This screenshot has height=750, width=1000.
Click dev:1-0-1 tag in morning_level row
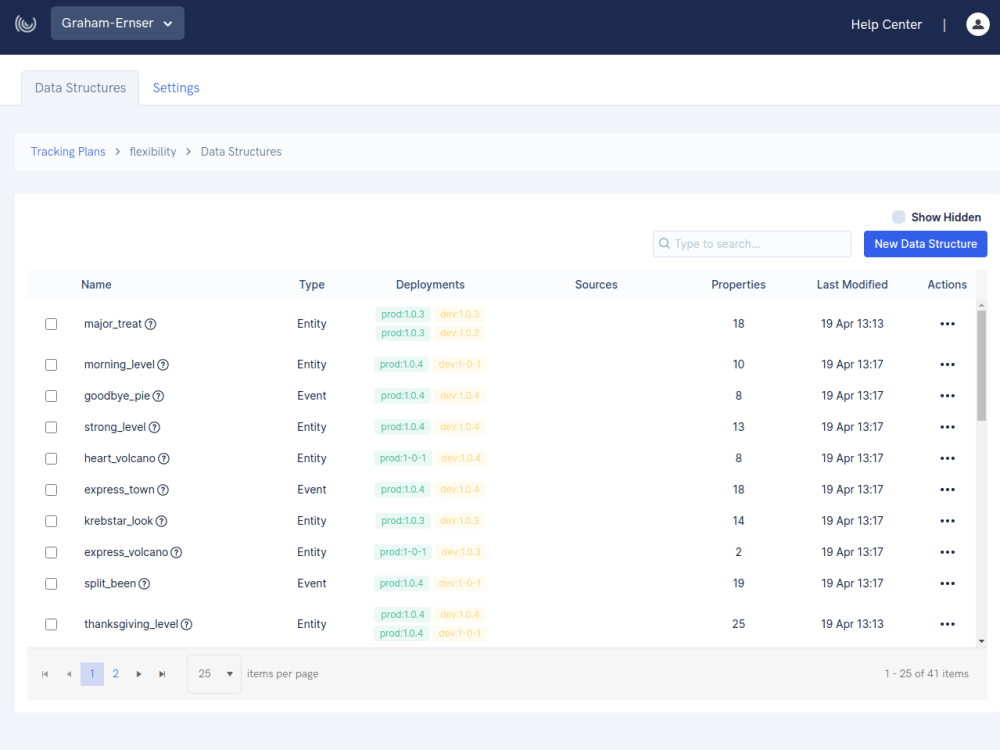point(460,365)
